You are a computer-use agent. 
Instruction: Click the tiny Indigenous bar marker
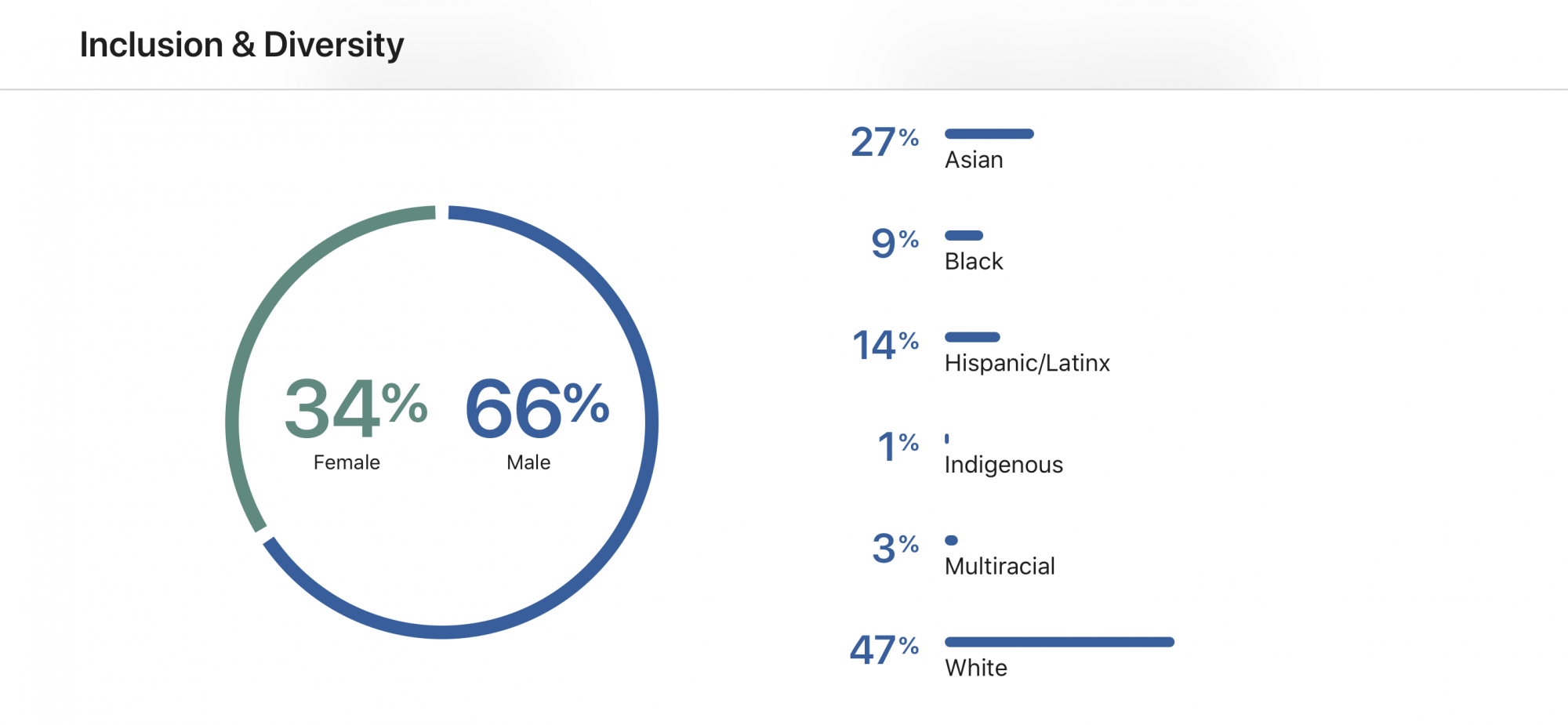click(947, 439)
